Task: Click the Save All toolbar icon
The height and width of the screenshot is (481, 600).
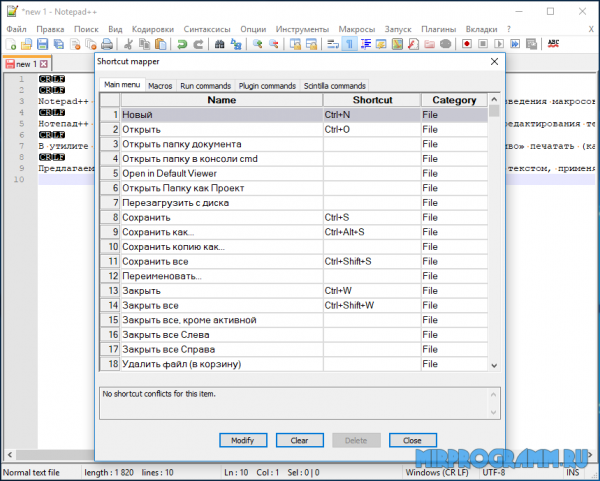Action: (x=59, y=44)
